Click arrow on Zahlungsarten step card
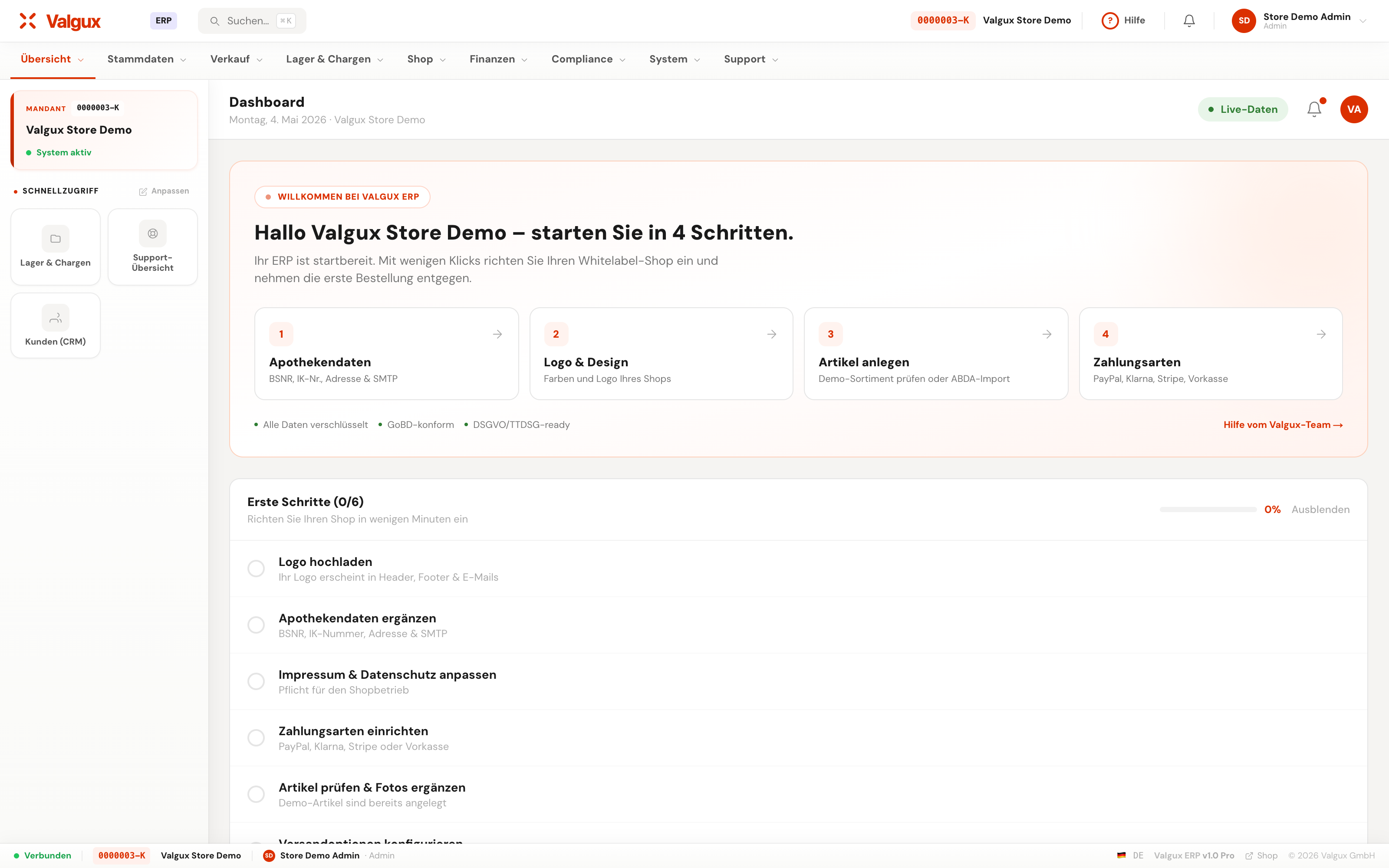Viewport: 1389px width, 868px height. coord(1321,334)
